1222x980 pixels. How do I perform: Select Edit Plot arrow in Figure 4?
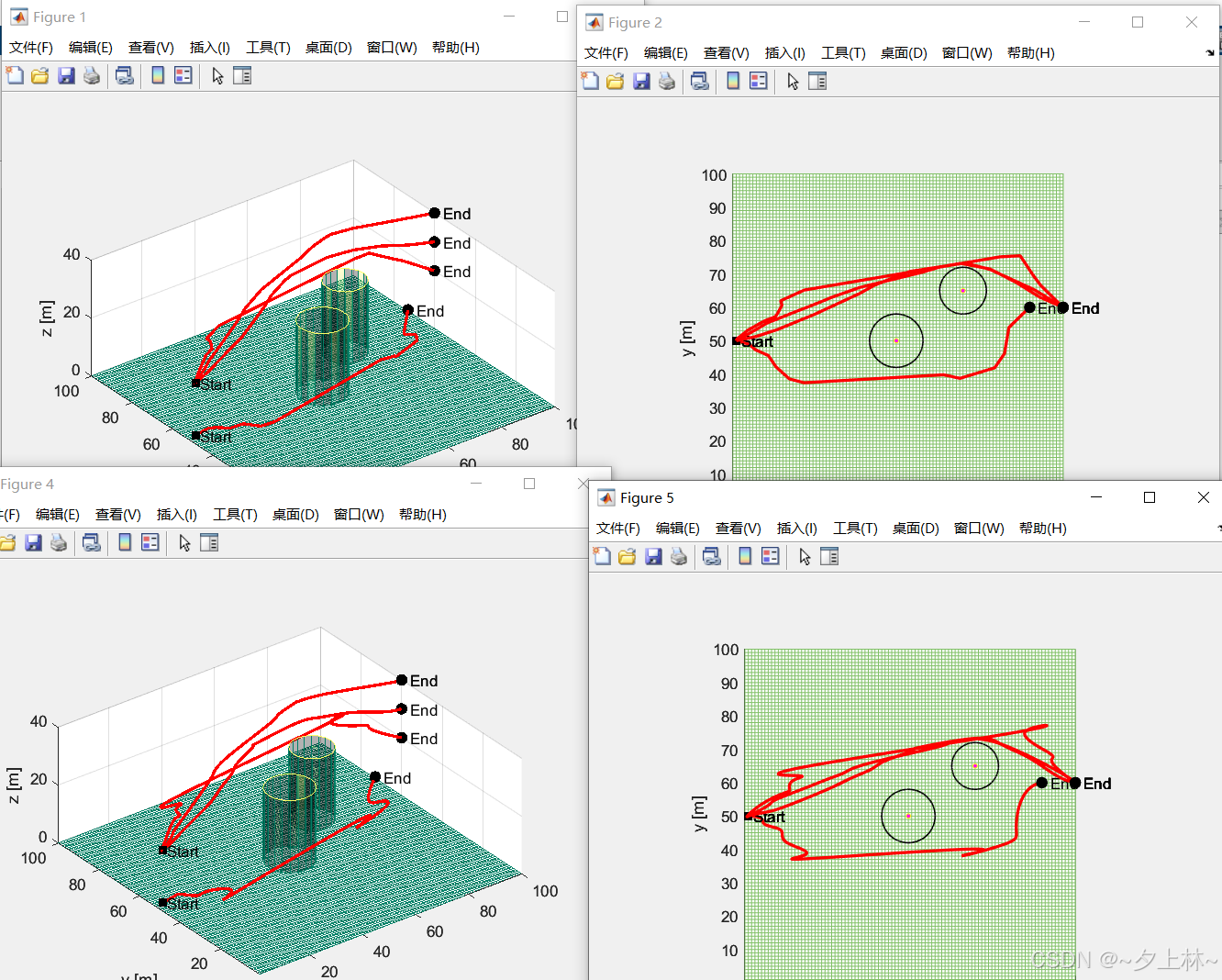pos(184,542)
